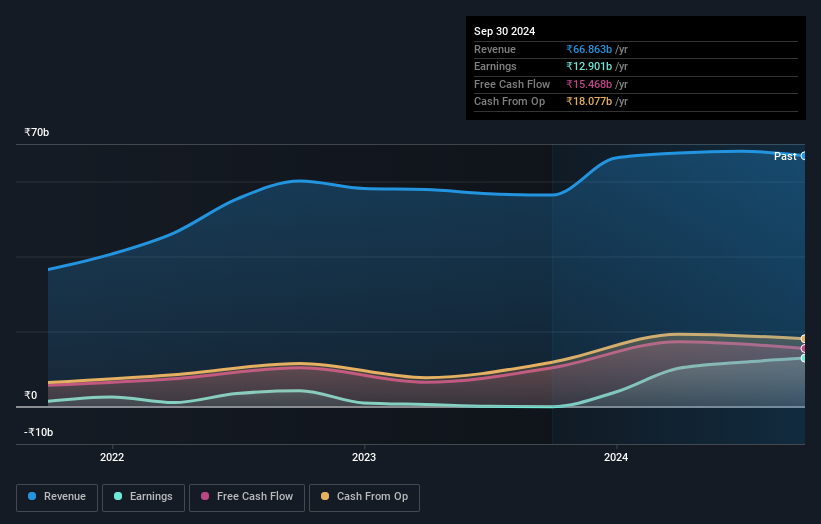Viewport: 821px width, 524px height.
Task: Click the ₹15.468b free cash flow value
Action: click(x=589, y=84)
